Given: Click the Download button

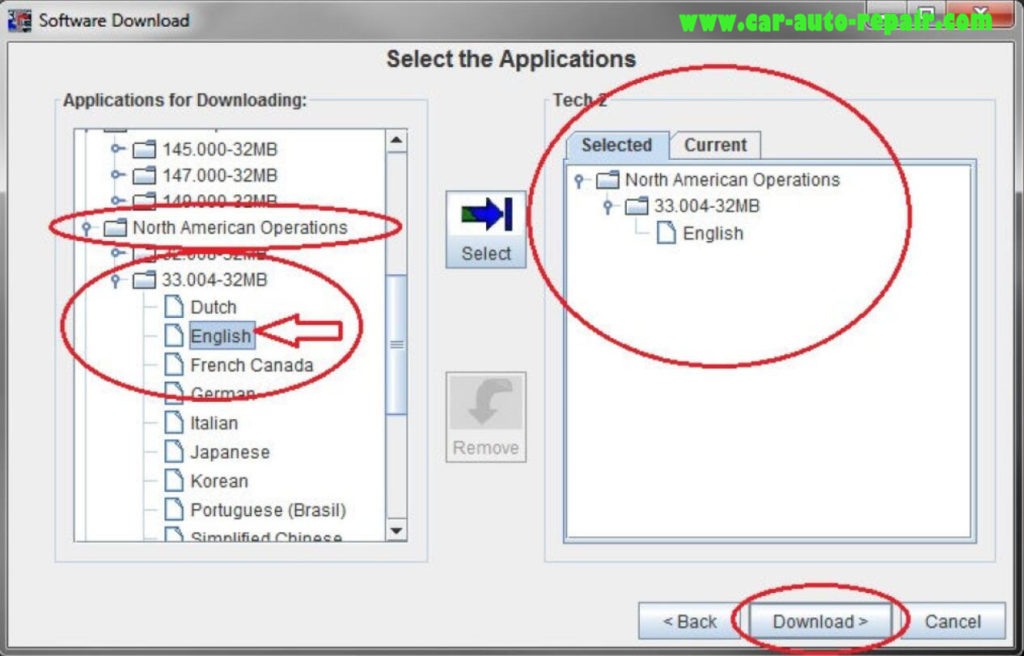Looking at the screenshot, I should (820, 621).
